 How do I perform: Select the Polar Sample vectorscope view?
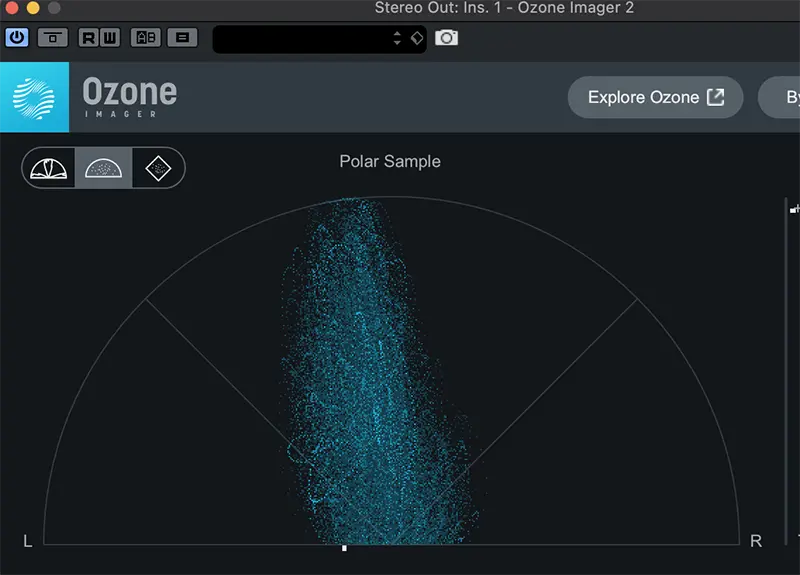[x=104, y=168]
